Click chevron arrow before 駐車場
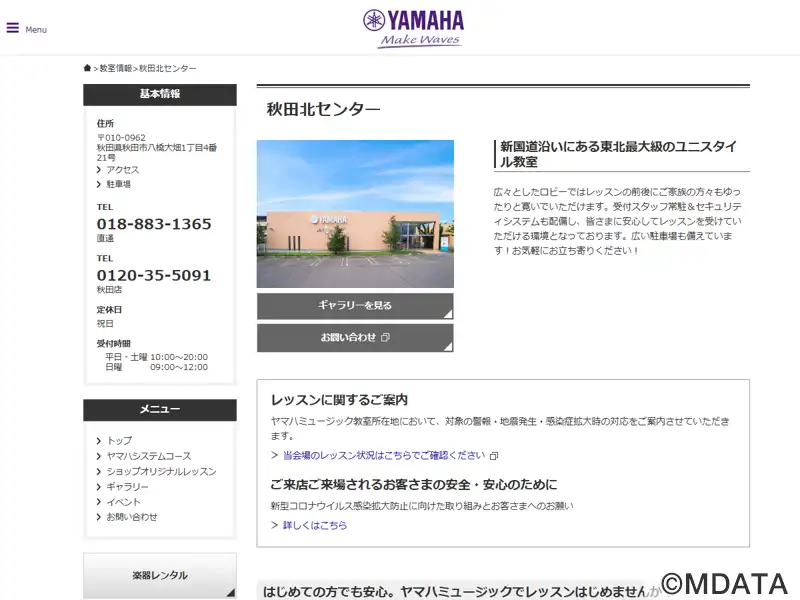This screenshot has width=800, height=600. click(x=99, y=184)
